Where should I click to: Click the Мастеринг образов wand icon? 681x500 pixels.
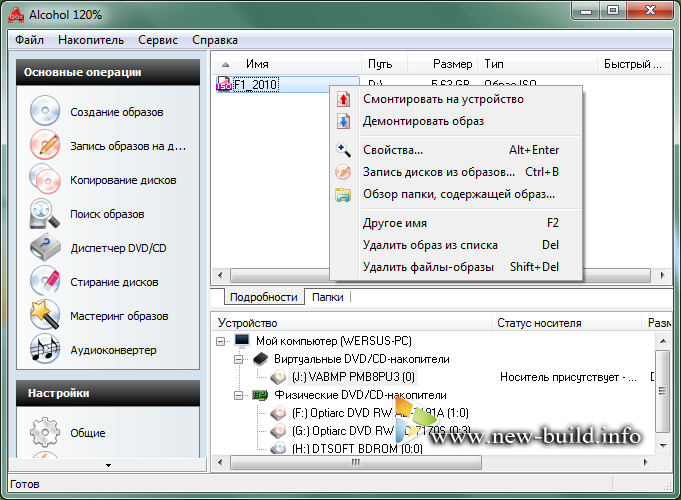click(45, 315)
